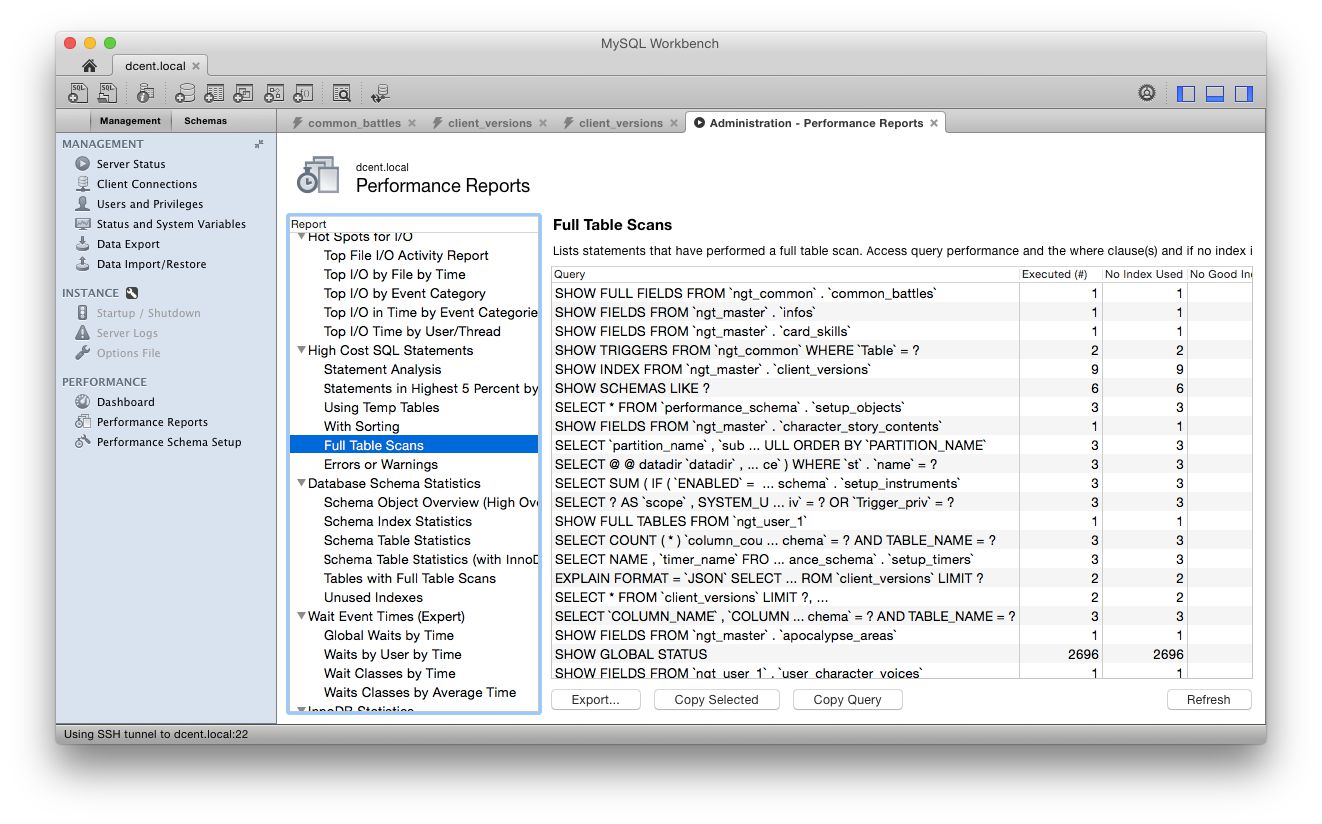Select Errors or Warnings report
The height and width of the screenshot is (824, 1322).
pyautogui.click(x=380, y=464)
